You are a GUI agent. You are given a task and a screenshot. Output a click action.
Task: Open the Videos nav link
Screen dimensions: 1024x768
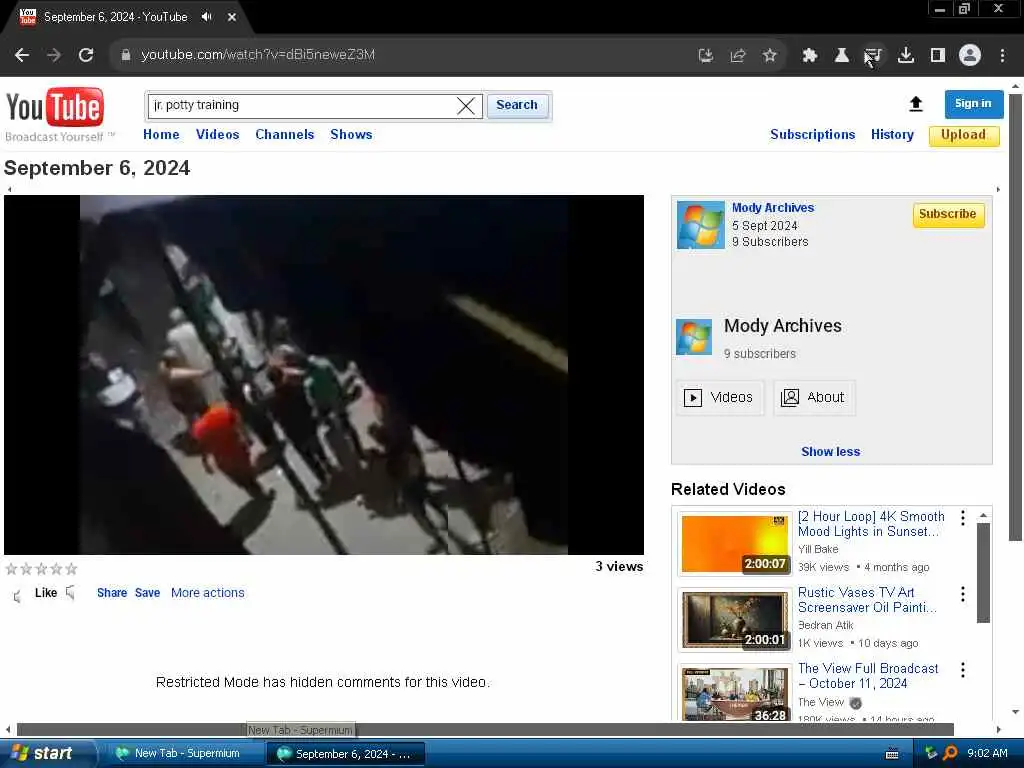tap(217, 135)
